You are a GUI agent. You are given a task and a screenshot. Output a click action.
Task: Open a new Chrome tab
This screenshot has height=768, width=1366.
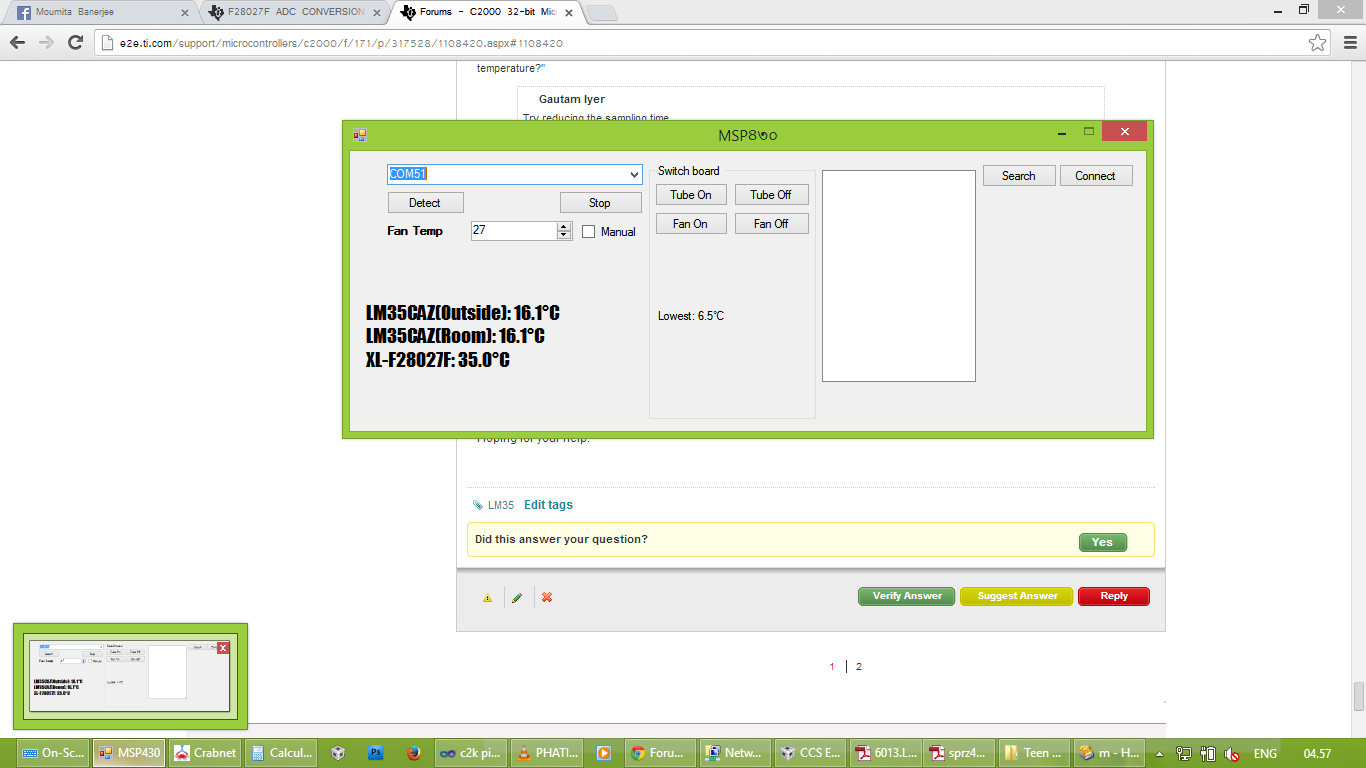601,13
